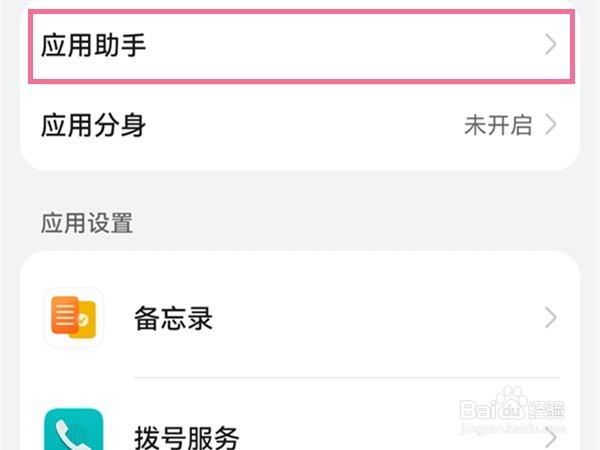Image resolution: width=600 pixels, height=450 pixels.
Task: Tap the 未开启 status text
Action: click(498, 126)
